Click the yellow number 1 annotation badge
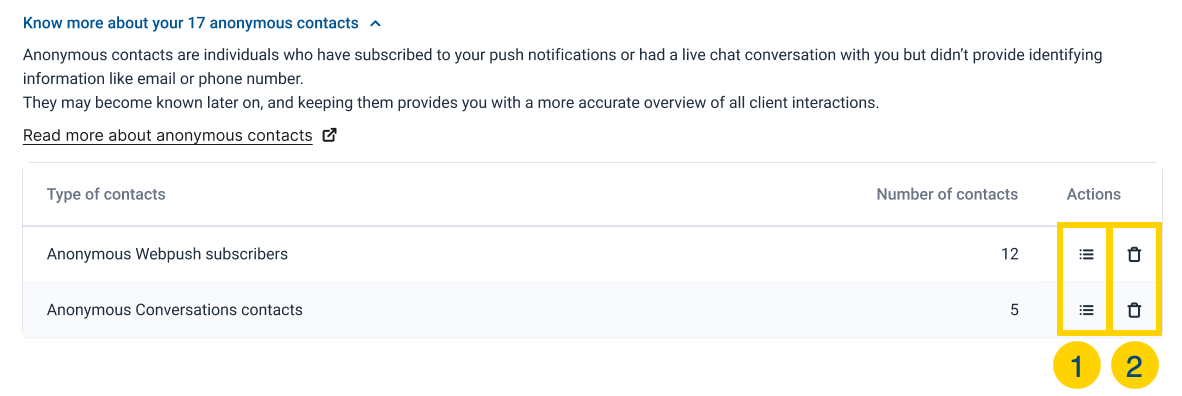Image resolution: width=1182 pixels, height=396 pixels. (x=1076, y=367)
